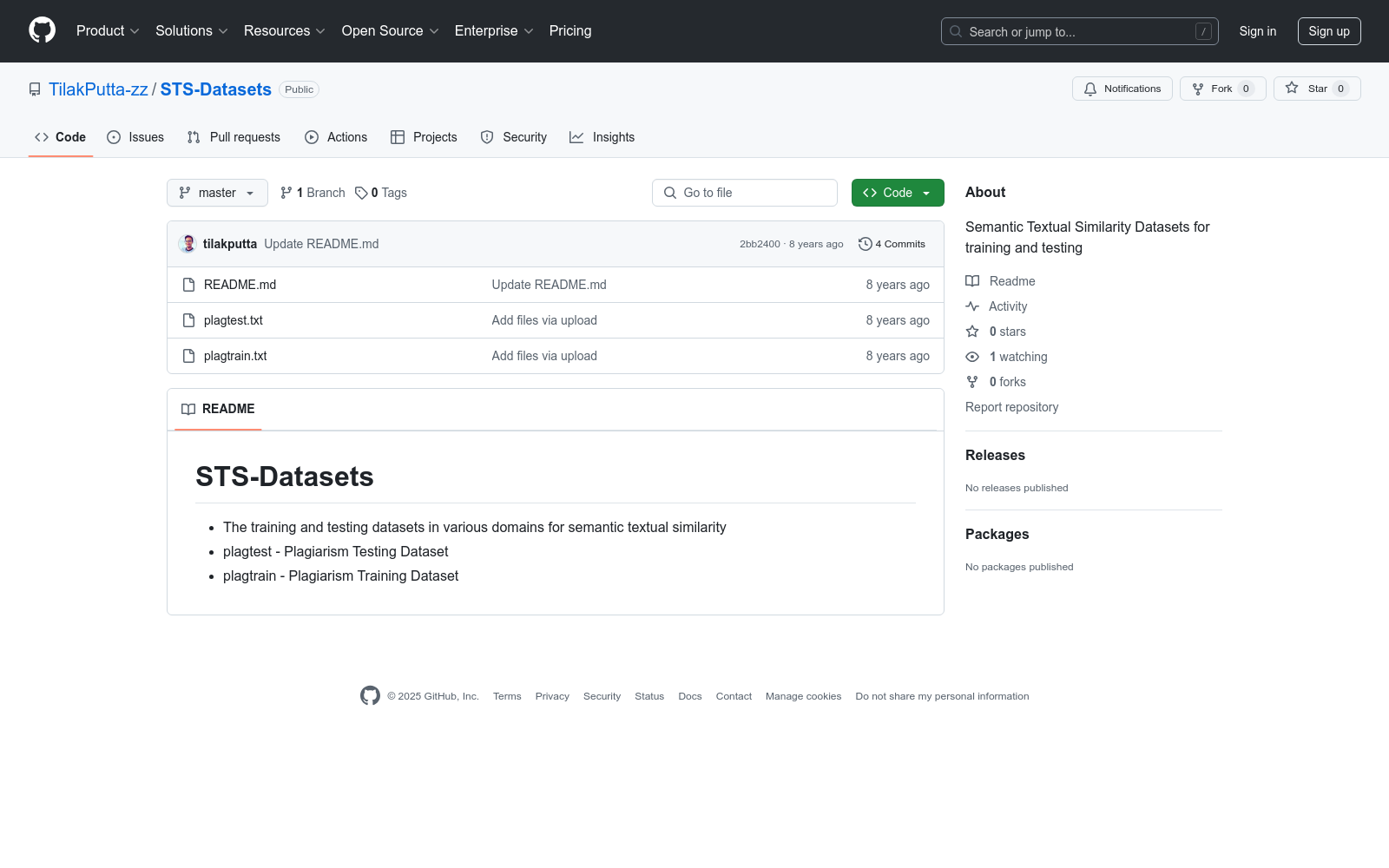
Task: Switch to the Code tab
Action: (x=61, y=137)
